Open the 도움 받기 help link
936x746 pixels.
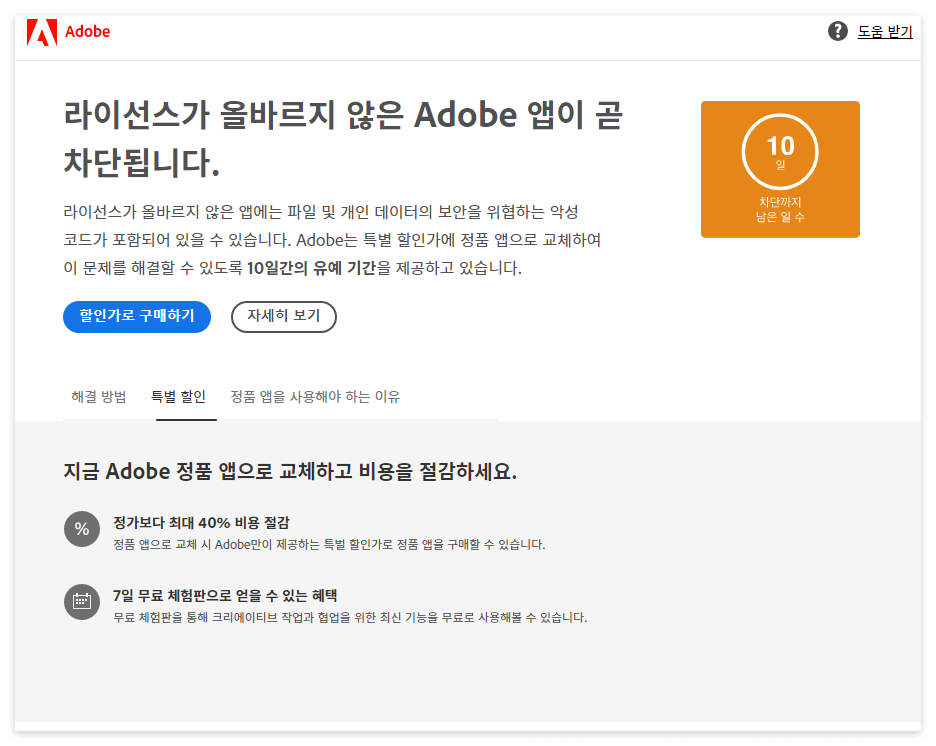(x=885, y=32)
